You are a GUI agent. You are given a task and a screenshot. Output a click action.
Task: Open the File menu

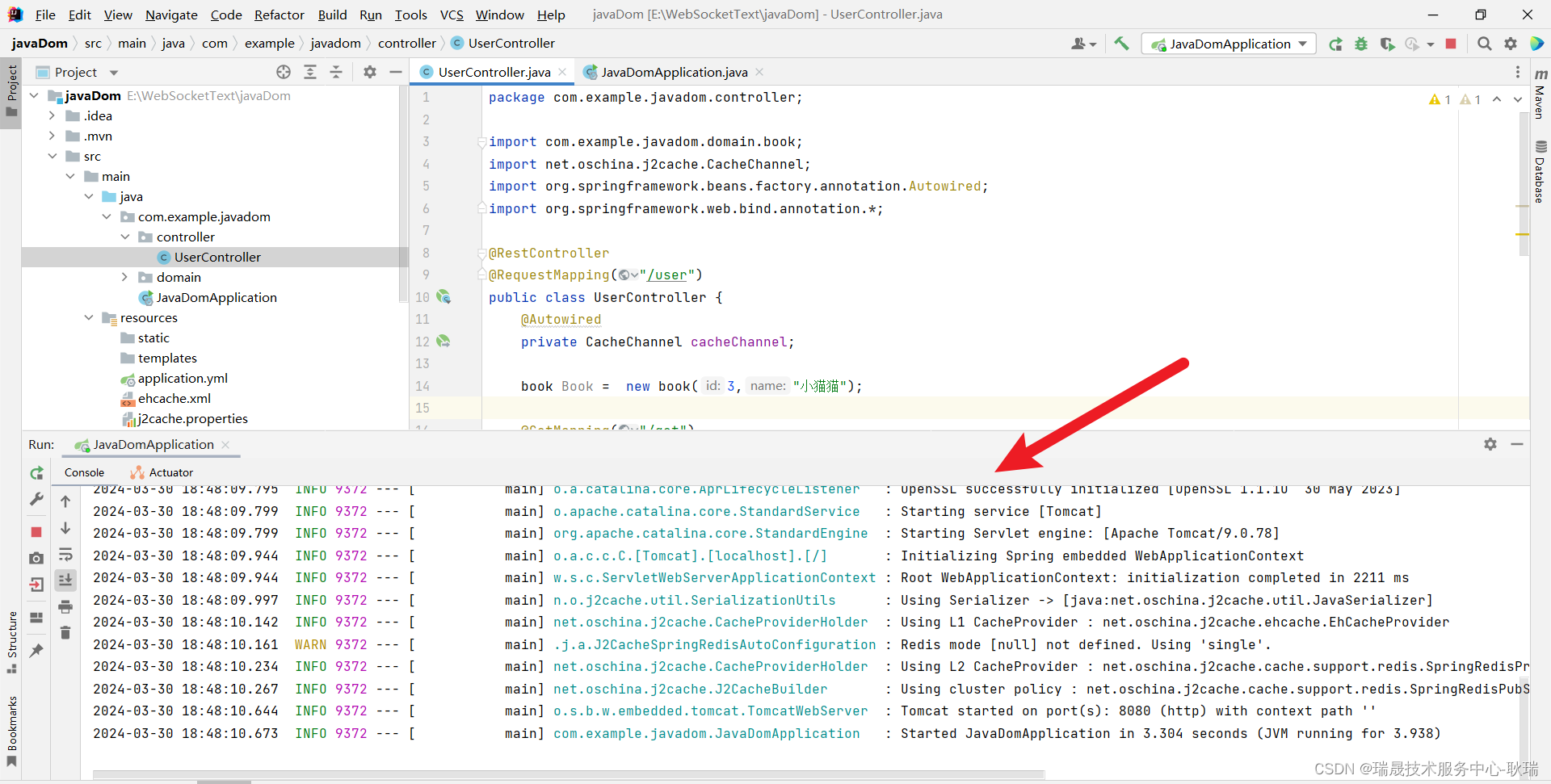coord(45,15)
